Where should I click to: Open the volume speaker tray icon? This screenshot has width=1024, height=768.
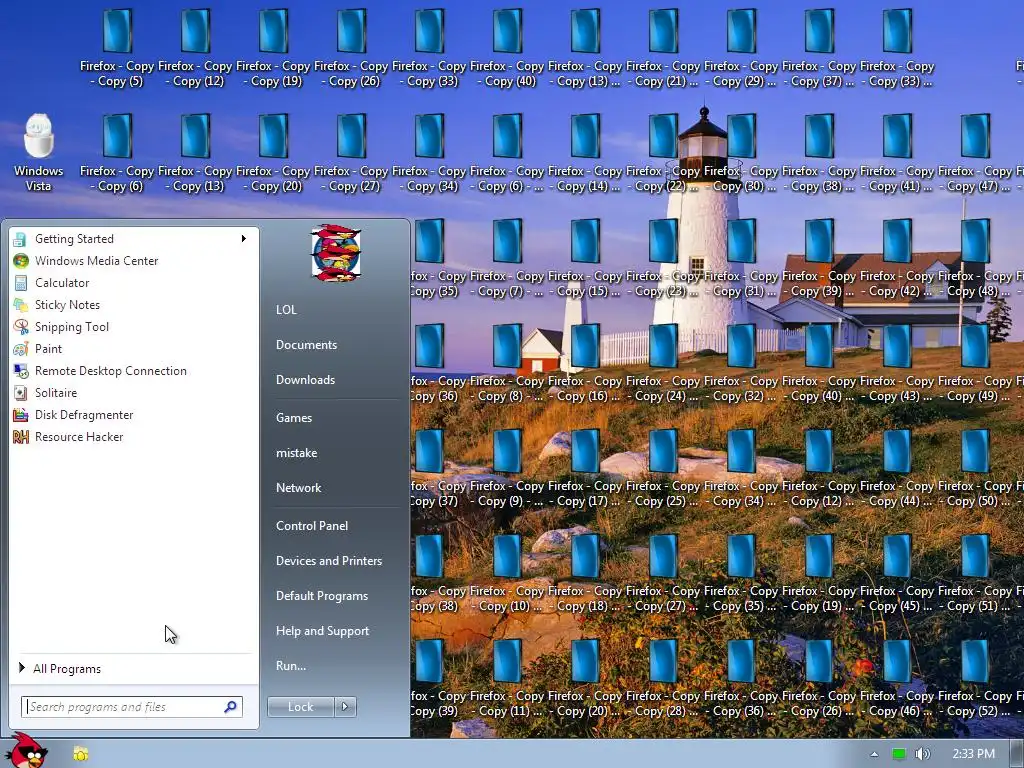click(x=922, y=754)
